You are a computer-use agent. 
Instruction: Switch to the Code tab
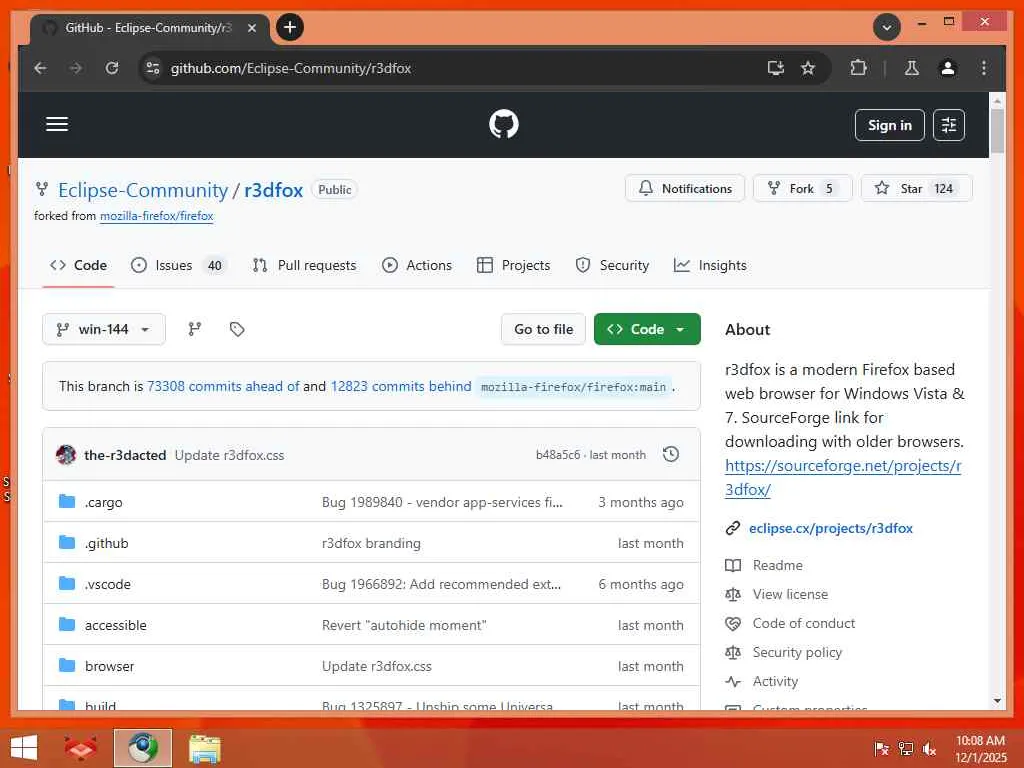click(x=78, y=265)
